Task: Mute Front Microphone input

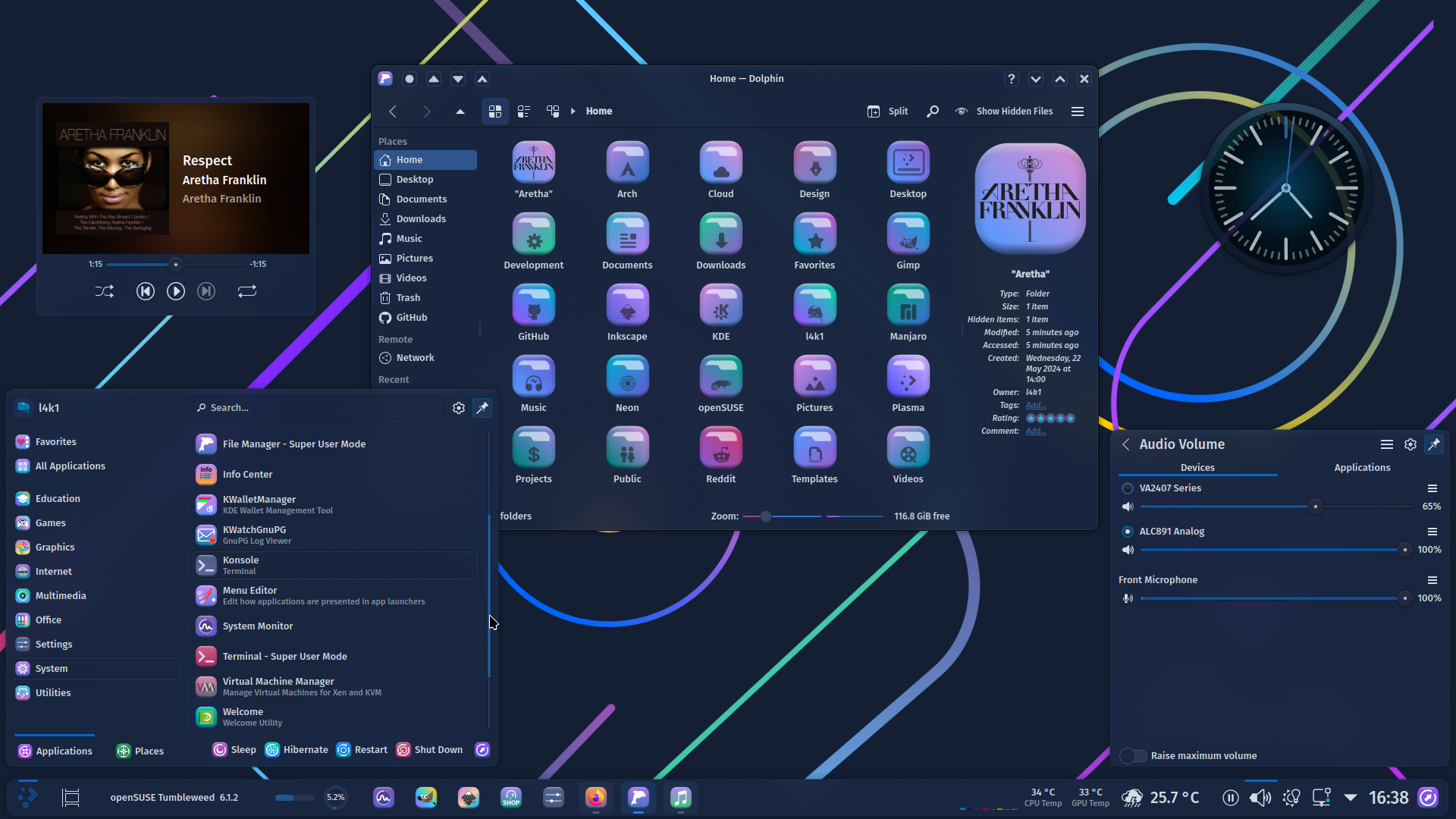Action: click(1128, 598)
